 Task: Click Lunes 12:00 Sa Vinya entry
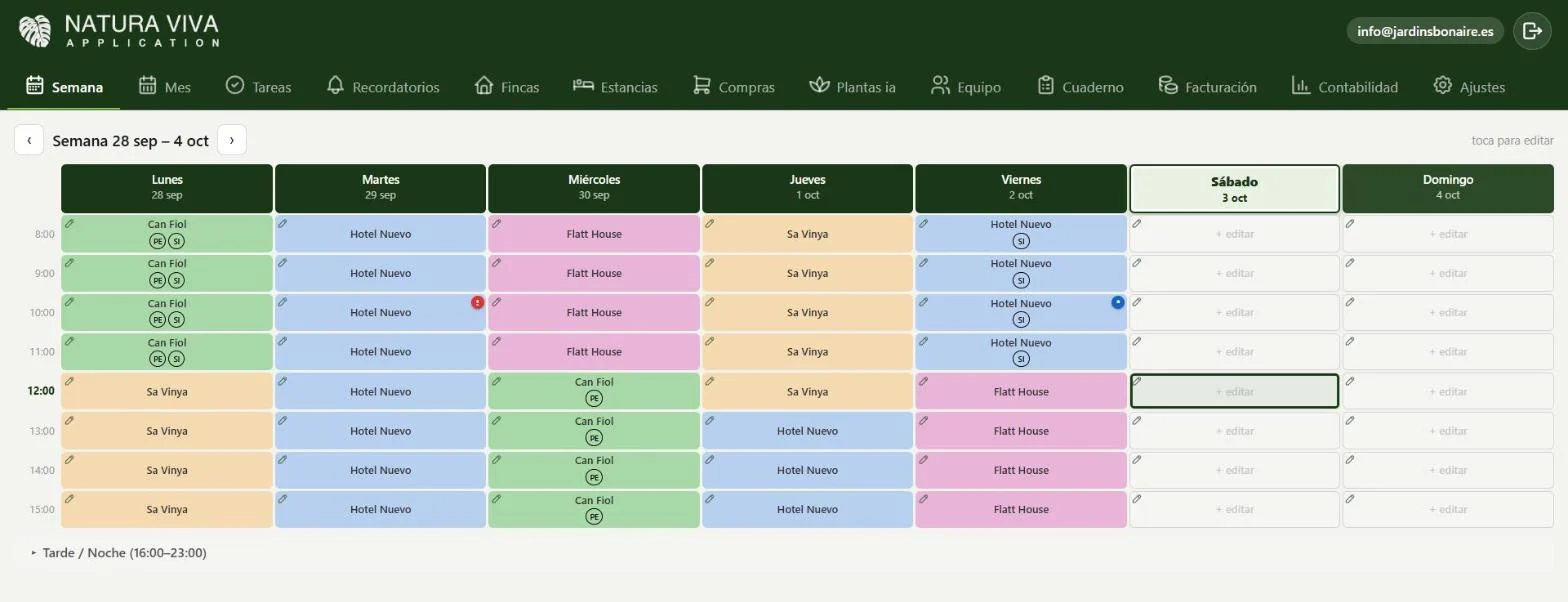pyautogui.click(x=167, y=392)
